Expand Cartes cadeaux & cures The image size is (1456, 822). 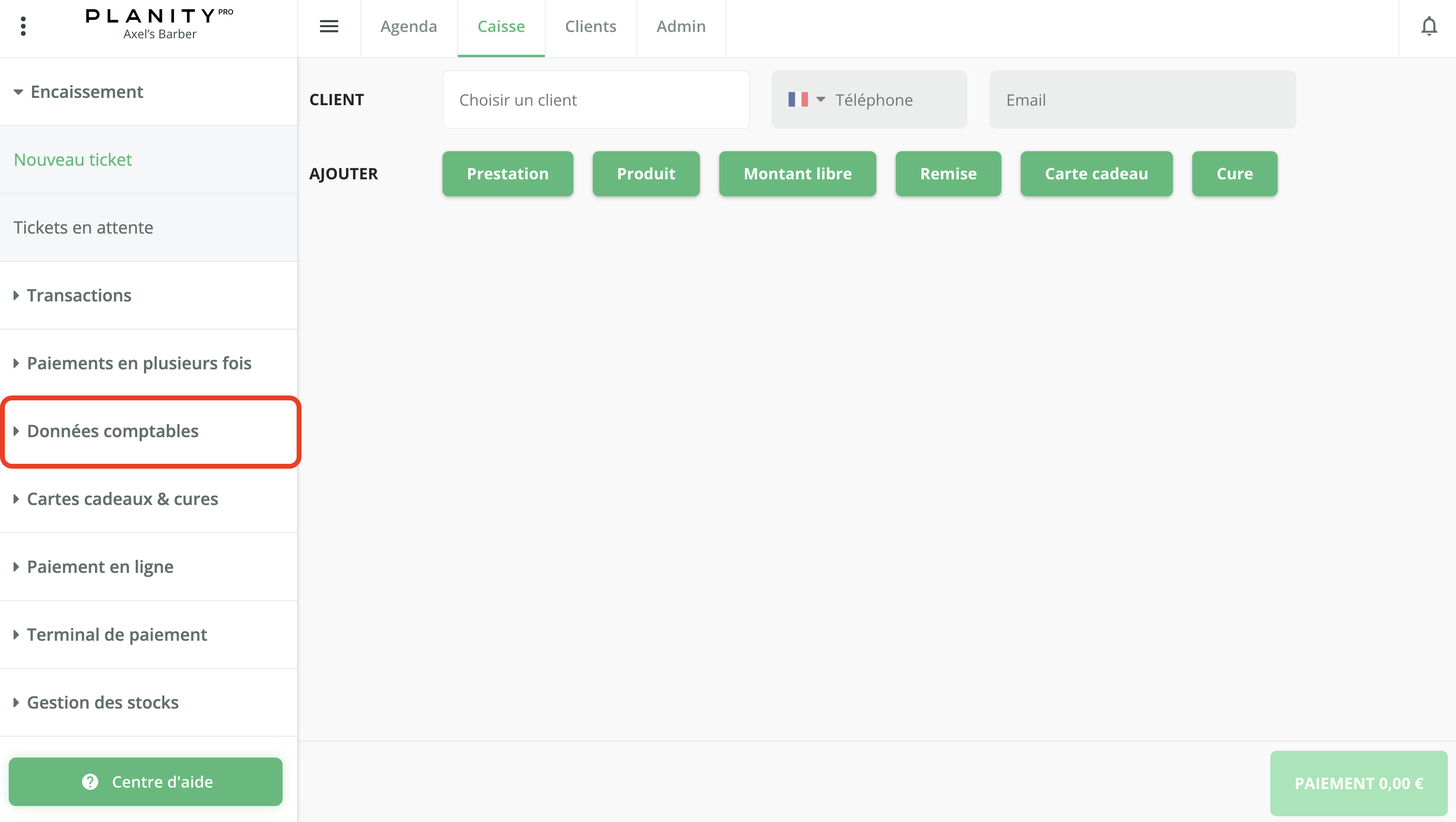tap(122, 499)
